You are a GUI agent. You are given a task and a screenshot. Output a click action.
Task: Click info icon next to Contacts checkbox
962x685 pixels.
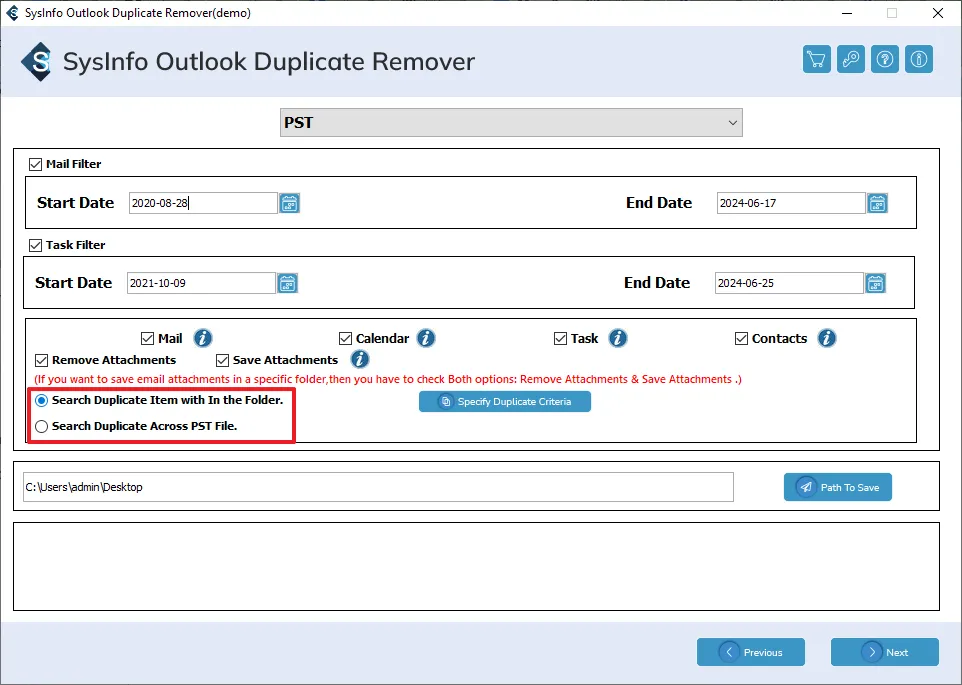pyautogui.click(x=827, y=338)
